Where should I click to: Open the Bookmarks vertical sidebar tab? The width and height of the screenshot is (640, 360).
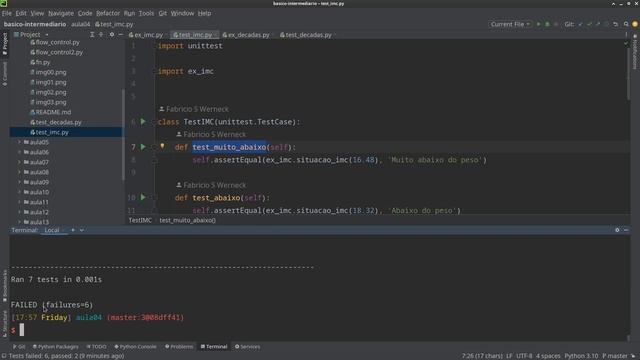(x=4, y=286)
